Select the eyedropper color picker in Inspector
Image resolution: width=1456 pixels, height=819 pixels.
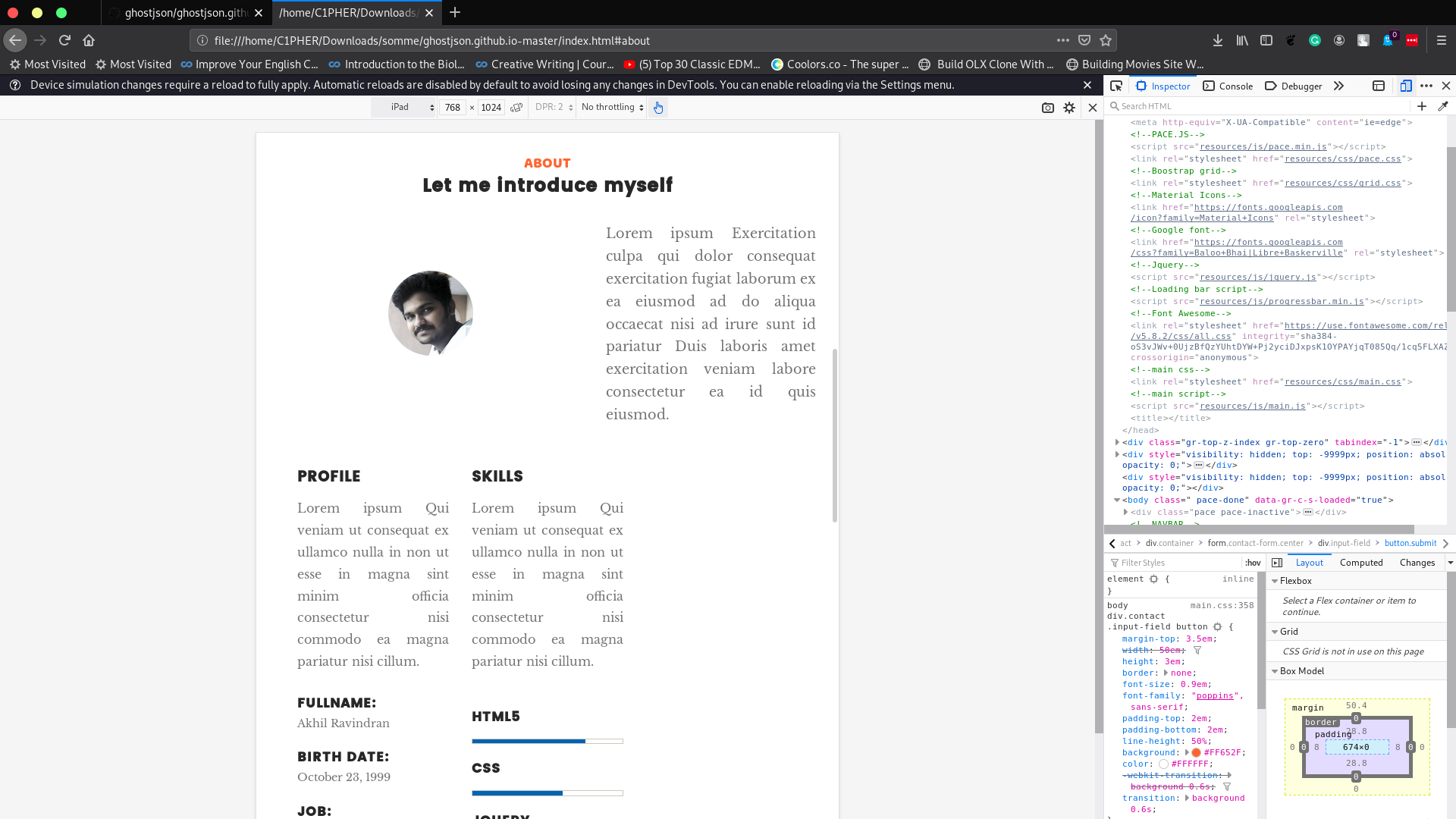(x=1445, y=106)
